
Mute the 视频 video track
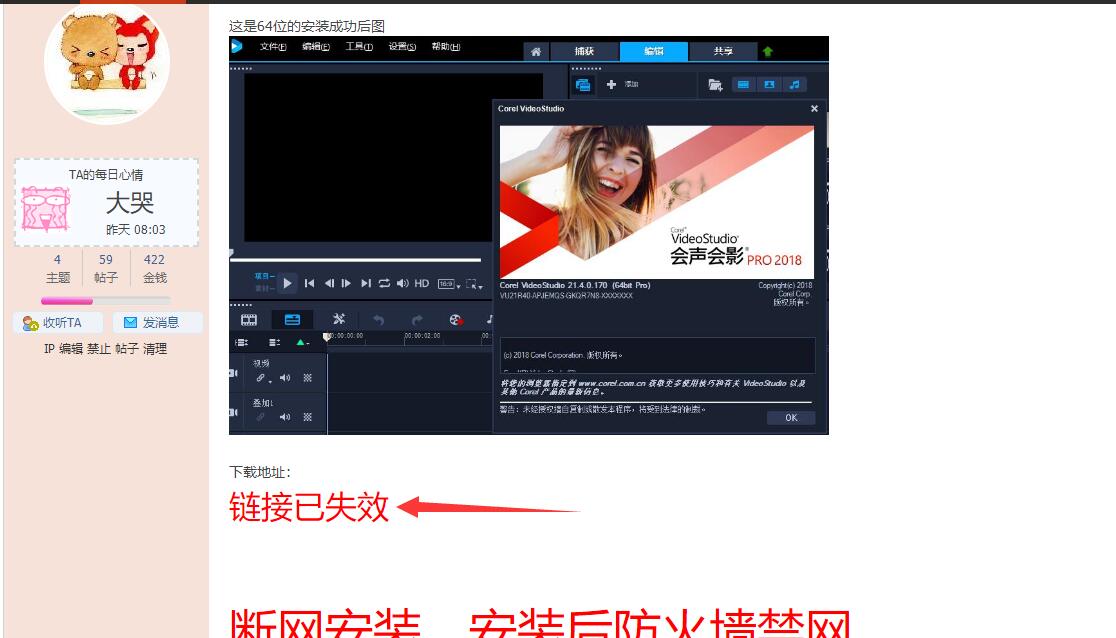click(x=285, y=378)
